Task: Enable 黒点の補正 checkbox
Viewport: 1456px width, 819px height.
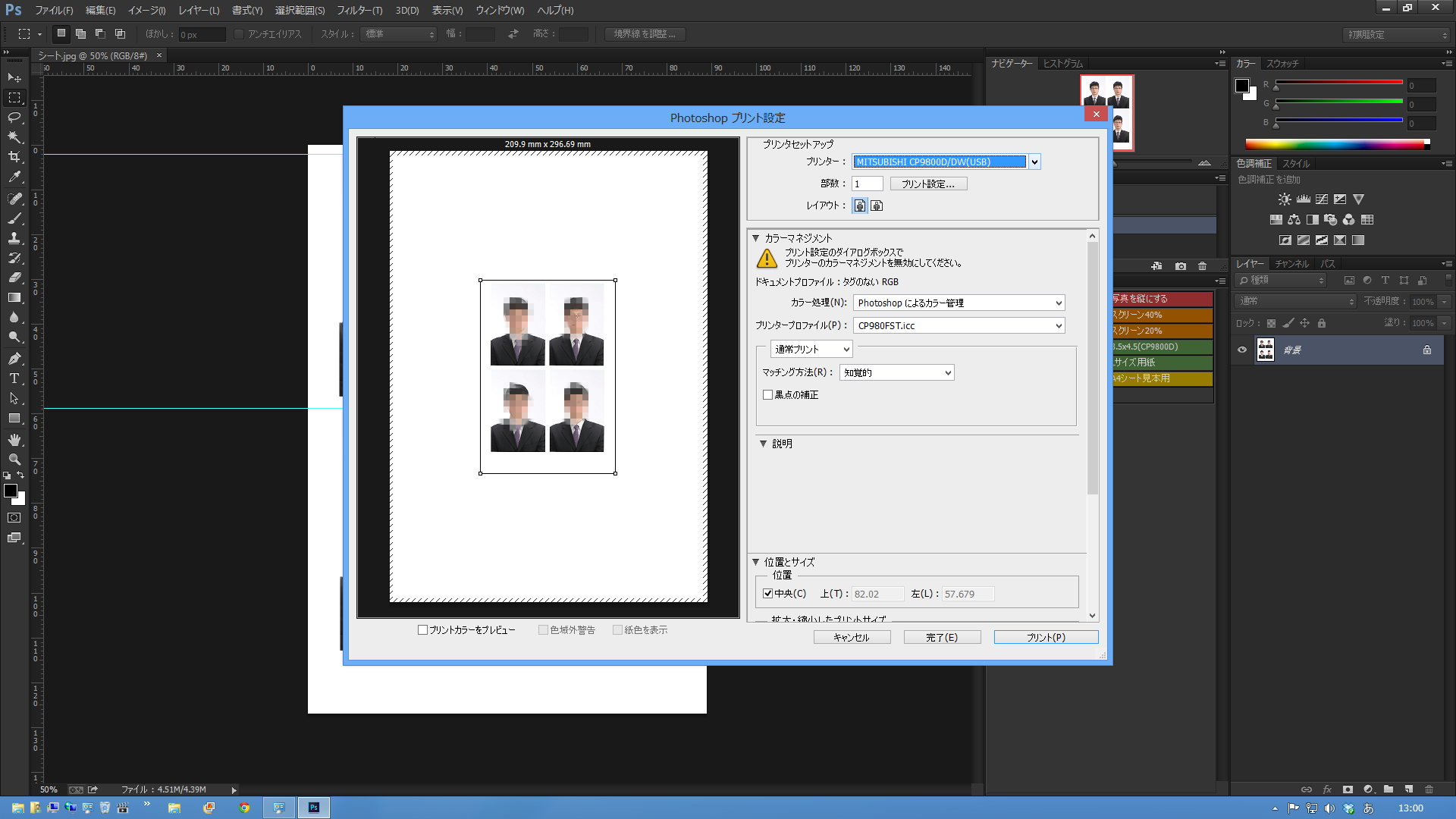Action: (x=767, y=395)
